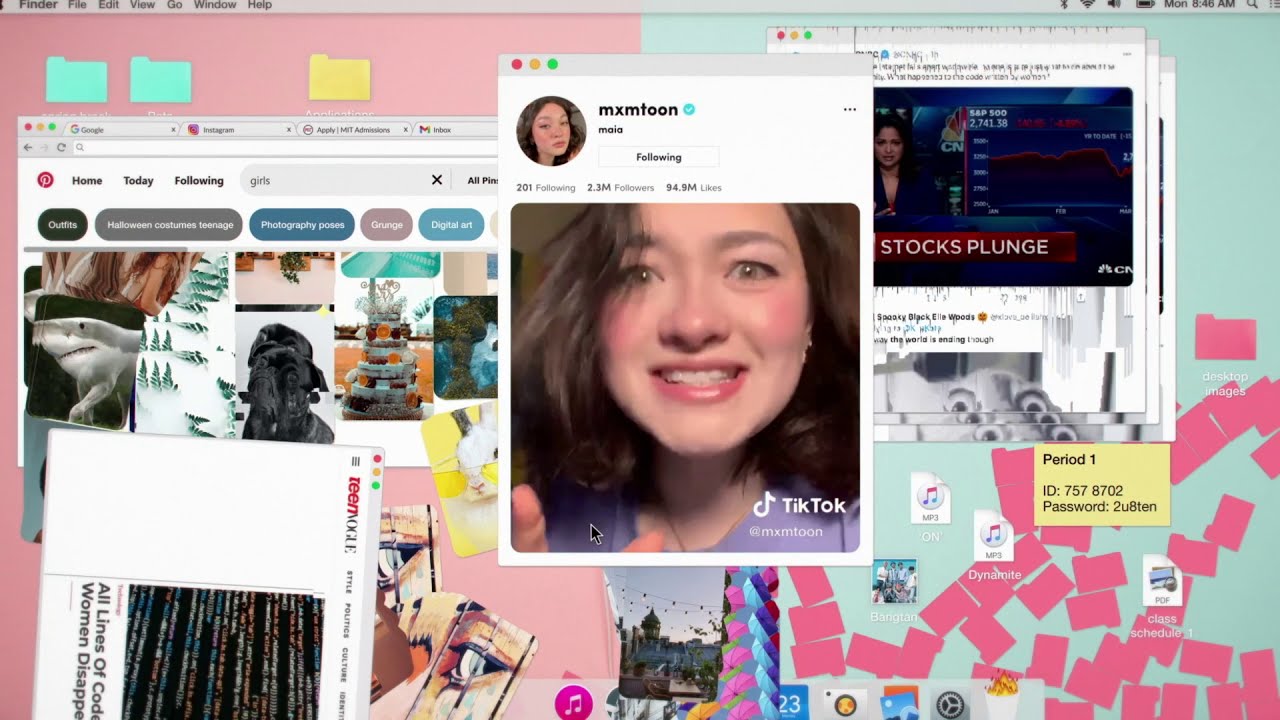This screenshot has width=1280, height=720.
Task: Open the Pinterest Following feed
Action: point(199,181)
